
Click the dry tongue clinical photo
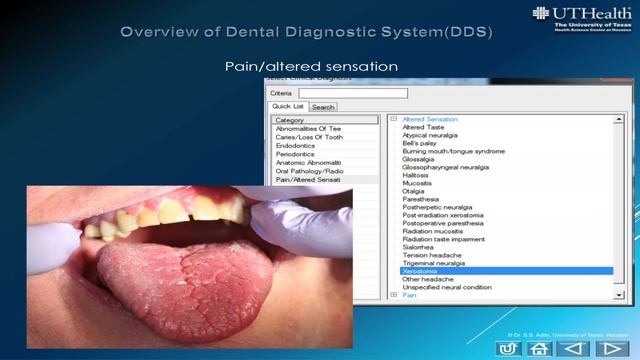[x=190, y=267]
